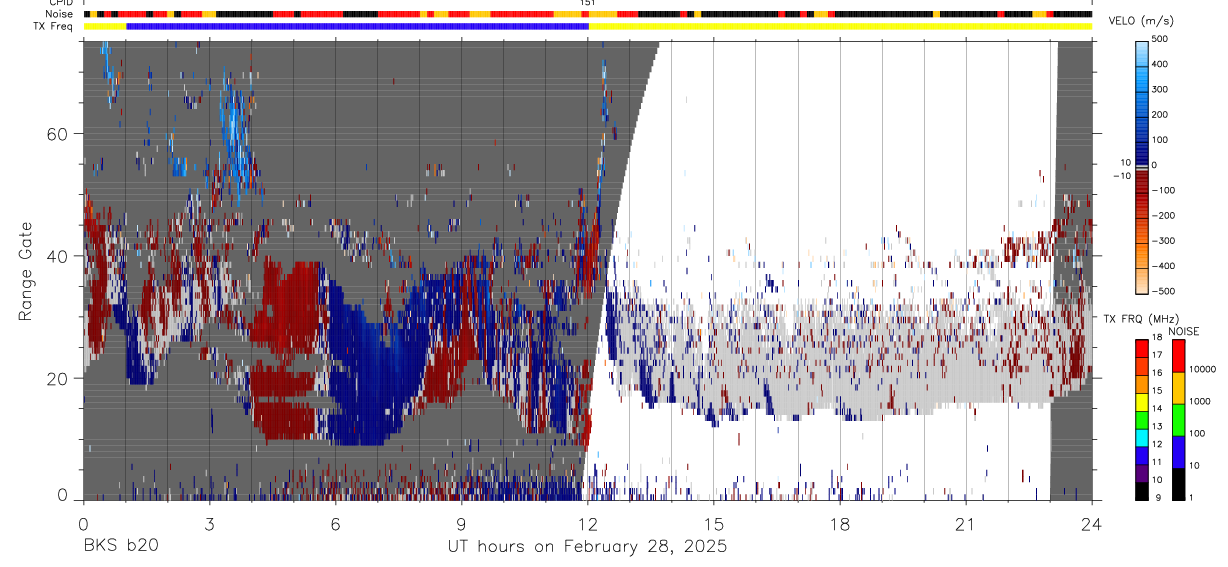Select NOISE legend label 100
The image size is (1228, 567).
(x=1198, y=433)
